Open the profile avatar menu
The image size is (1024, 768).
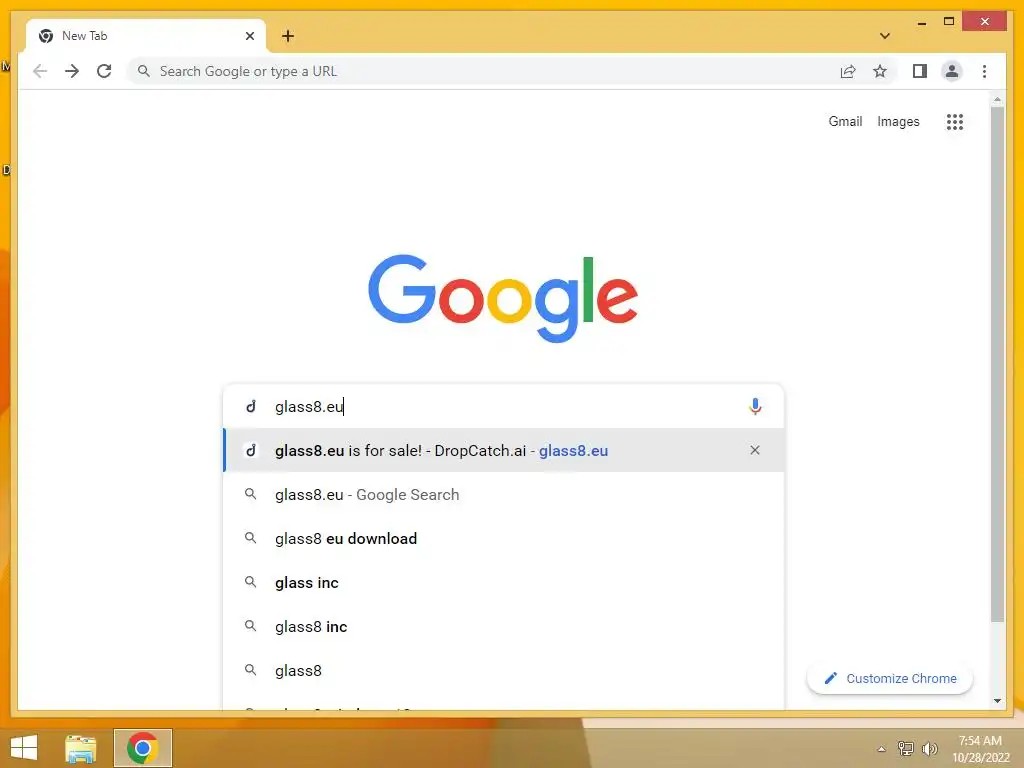(952, 71)
